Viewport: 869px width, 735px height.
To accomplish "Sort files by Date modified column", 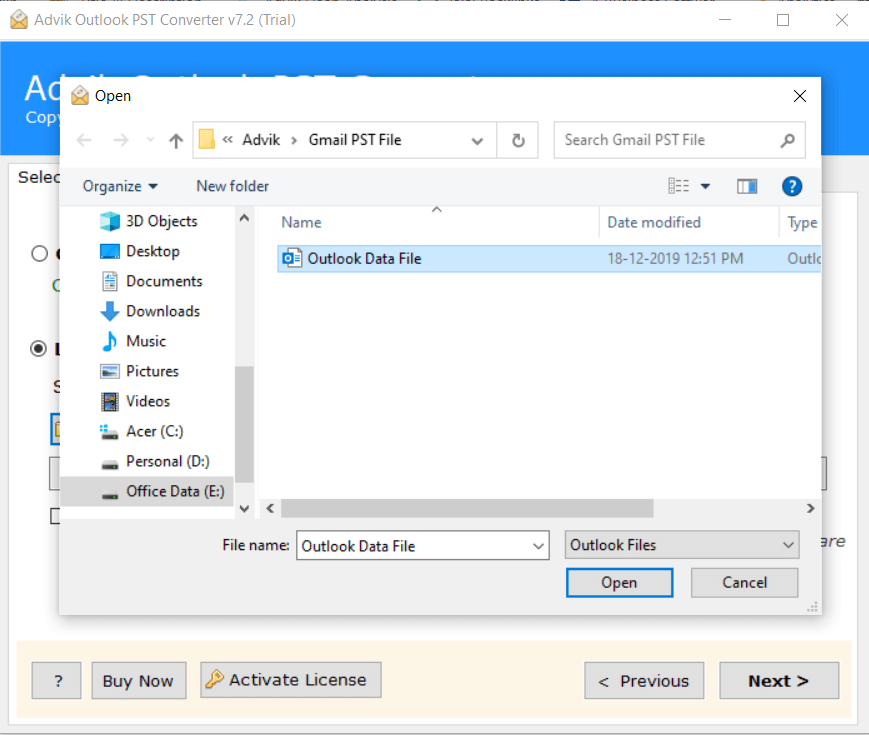I will pos(654,222).
